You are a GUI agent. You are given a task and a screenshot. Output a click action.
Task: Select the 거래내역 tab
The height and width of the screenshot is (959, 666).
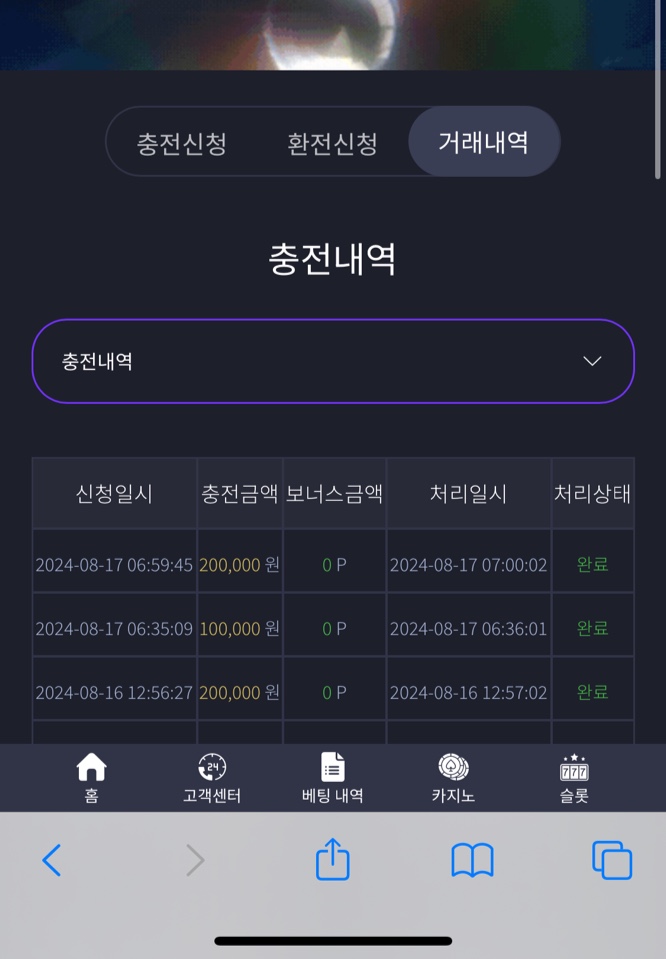coord(484,142)
